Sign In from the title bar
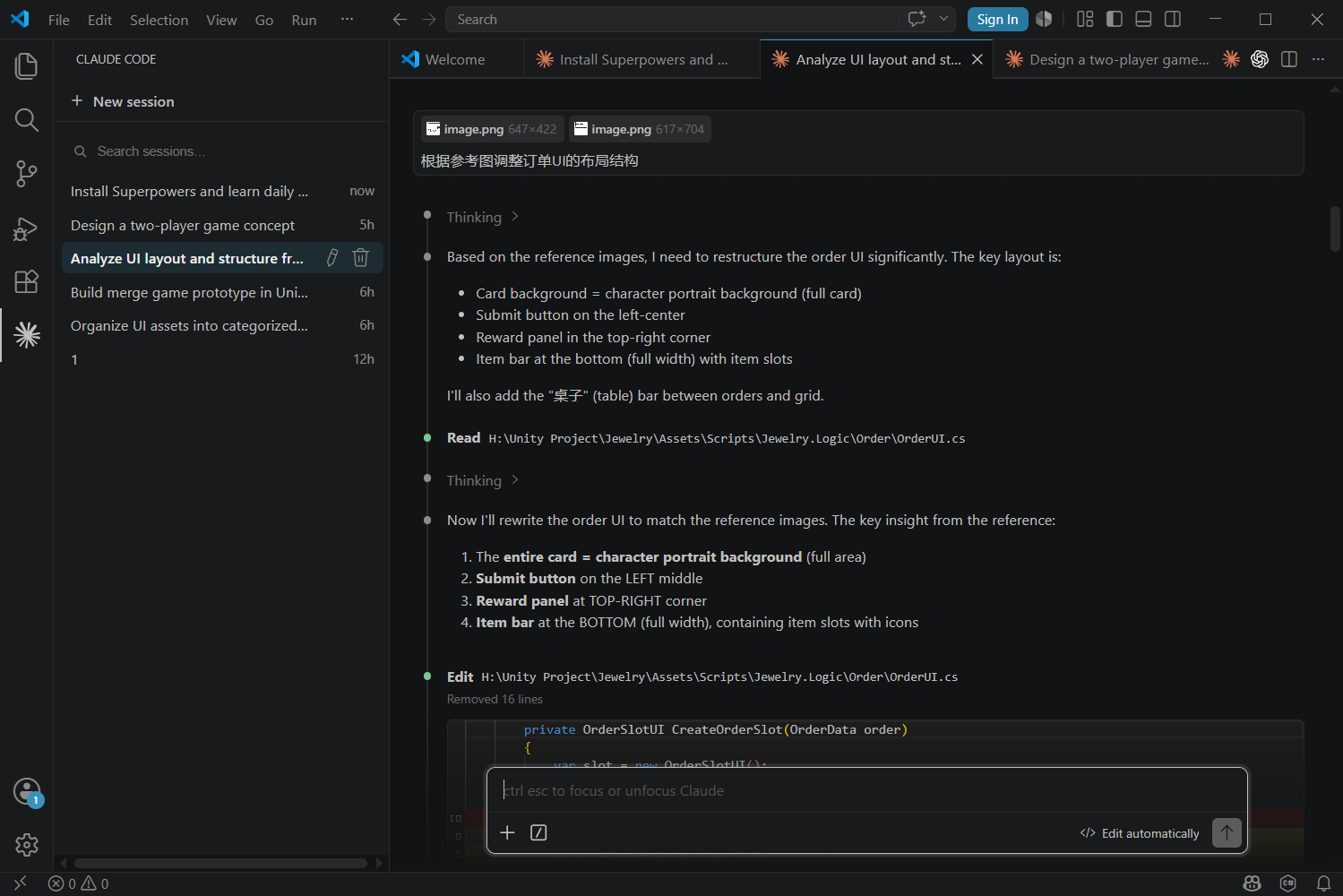 point(997,20)
